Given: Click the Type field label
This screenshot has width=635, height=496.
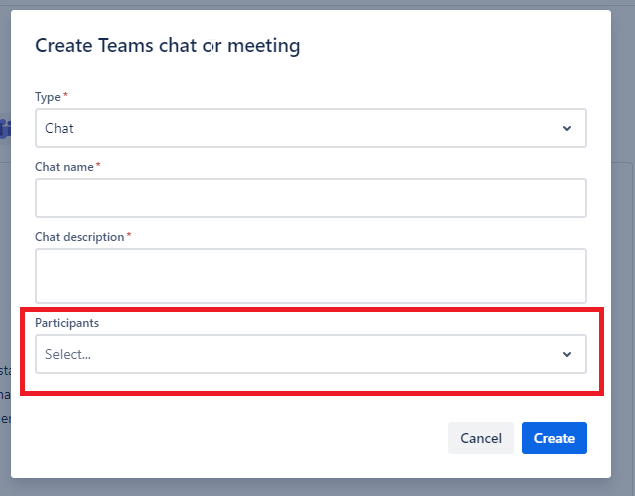Looking at the screenshot, I should point(48,97).
